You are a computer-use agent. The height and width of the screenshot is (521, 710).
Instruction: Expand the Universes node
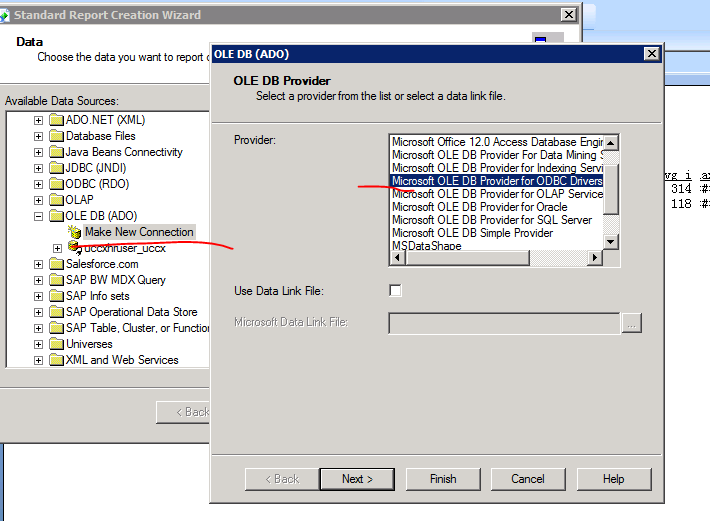point(38,344)
